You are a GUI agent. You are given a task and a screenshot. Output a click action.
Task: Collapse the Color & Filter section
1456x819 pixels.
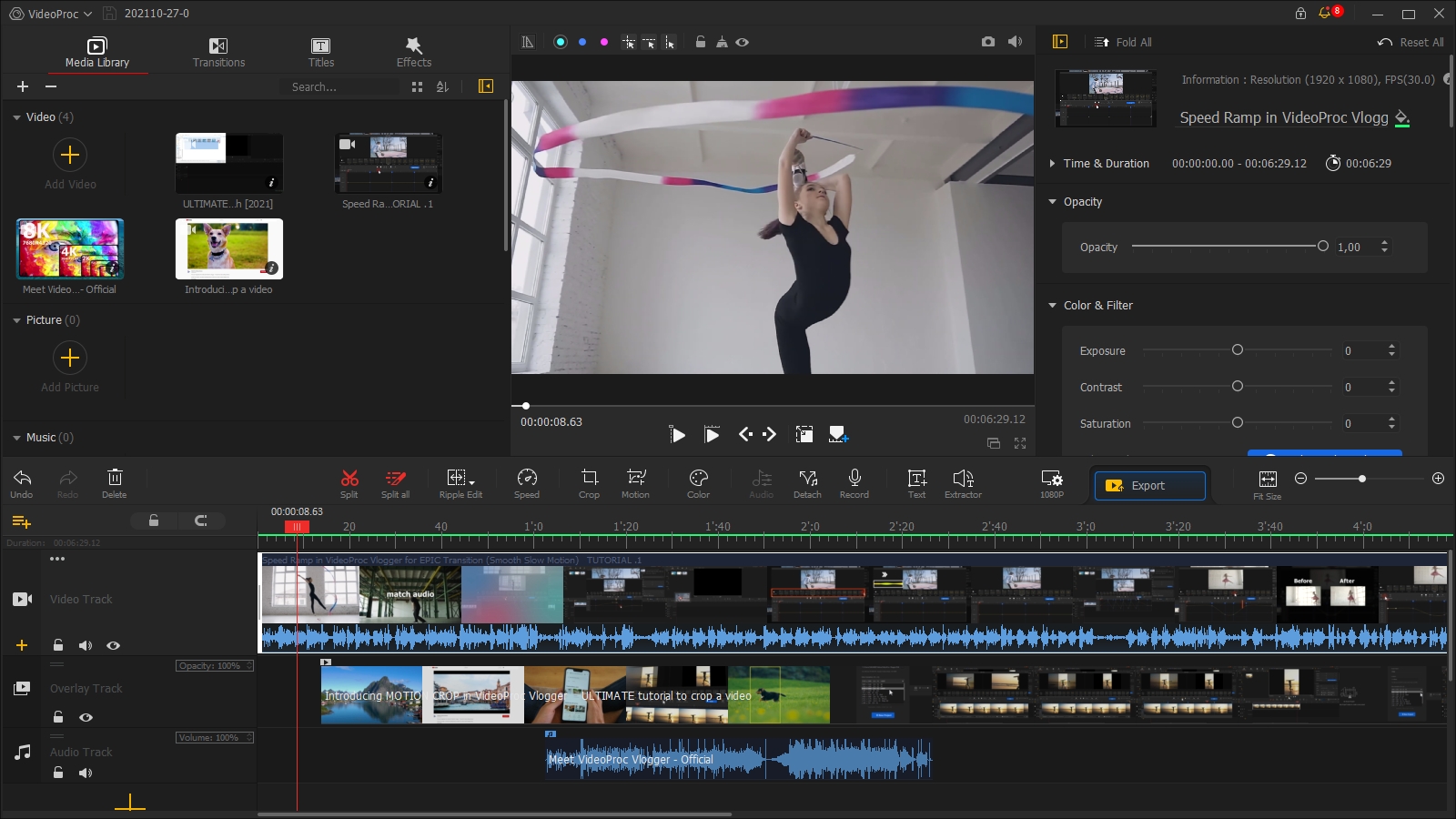tap(1052, 306)
